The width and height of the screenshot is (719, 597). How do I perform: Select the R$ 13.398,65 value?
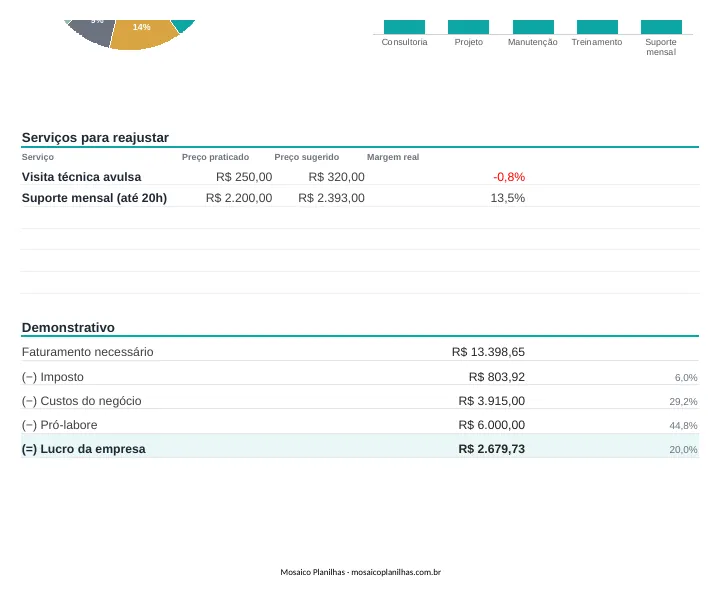pos(488,352)
